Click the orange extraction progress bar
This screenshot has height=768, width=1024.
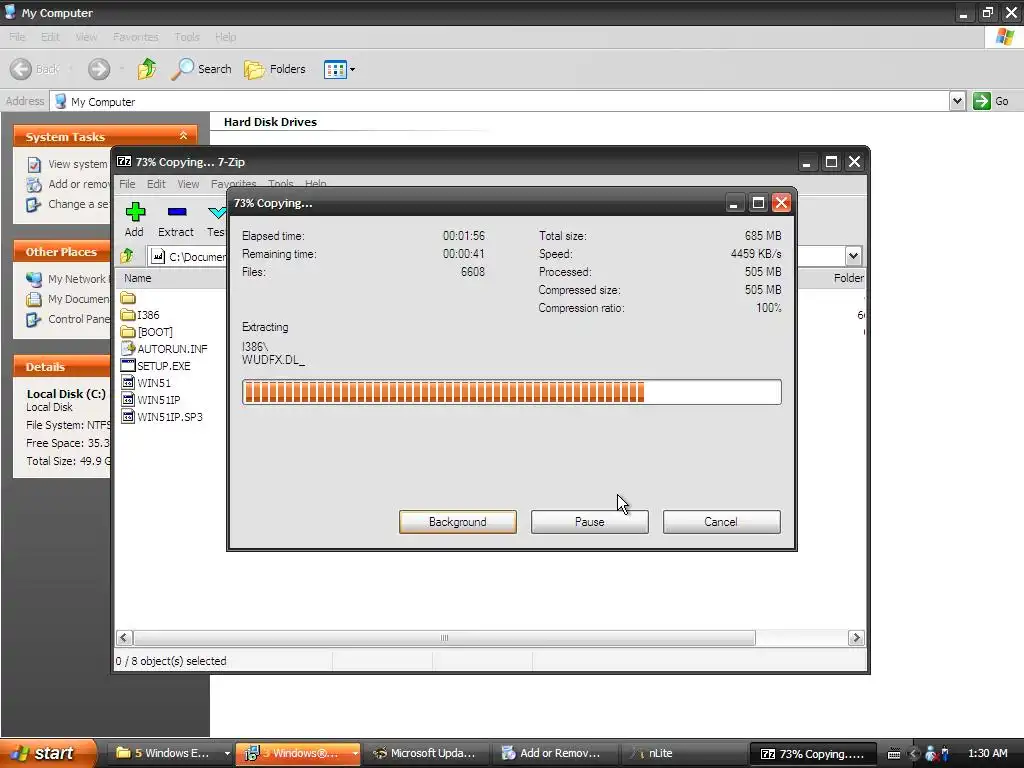511,392
